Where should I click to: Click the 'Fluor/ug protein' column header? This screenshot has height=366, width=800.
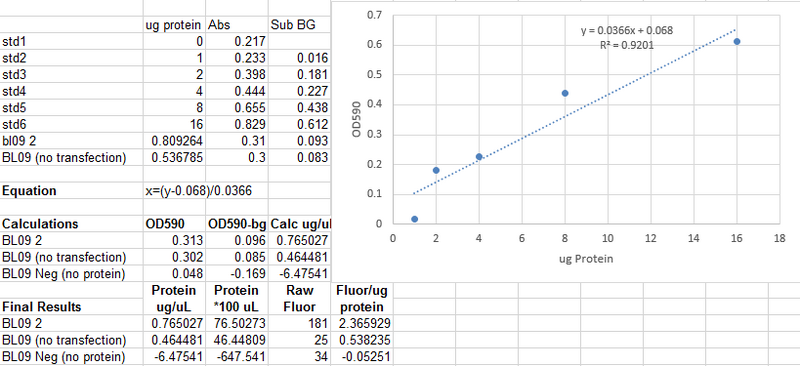coord(362,299)
